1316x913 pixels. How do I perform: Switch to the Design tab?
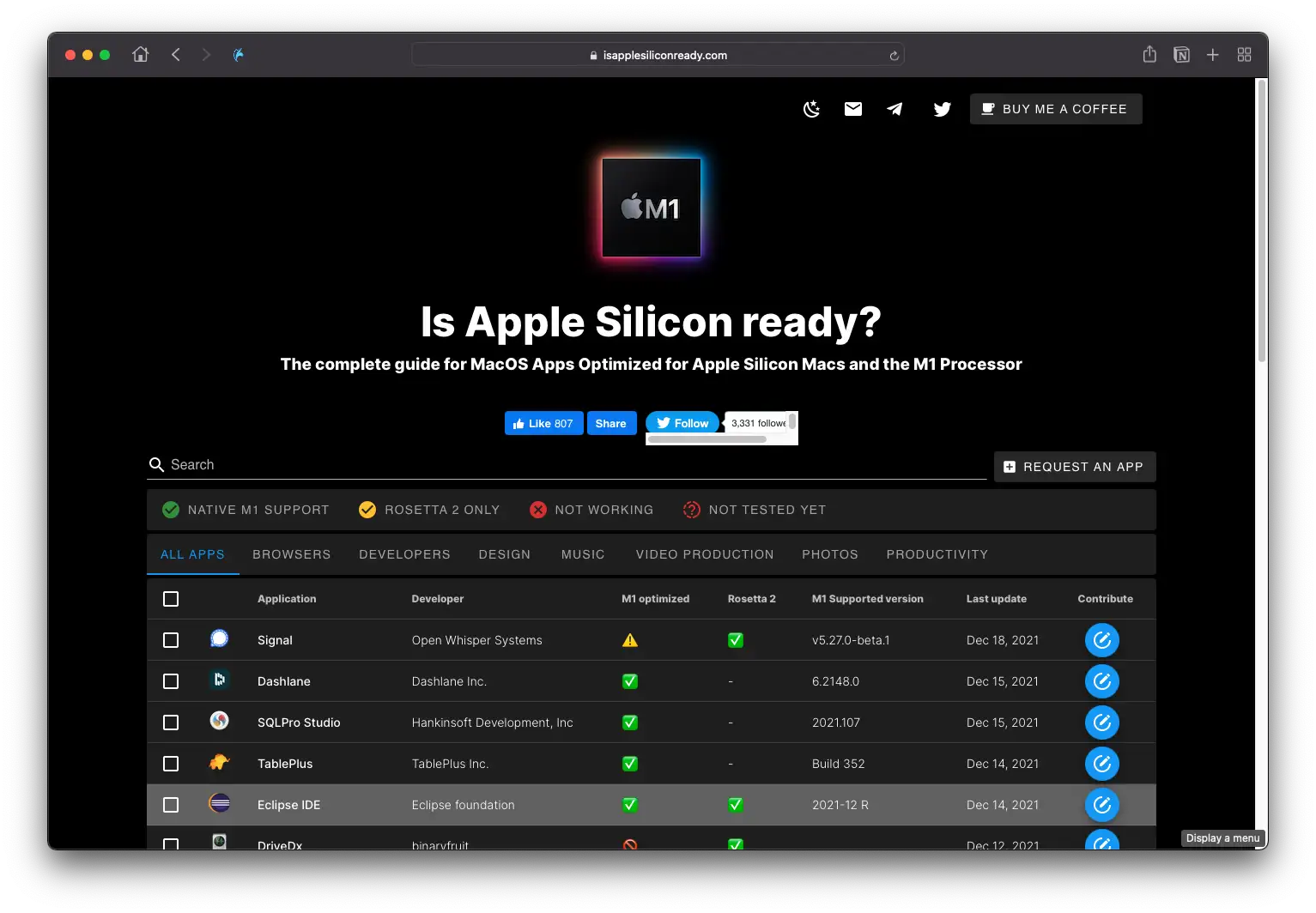click(x=505, y=554)
